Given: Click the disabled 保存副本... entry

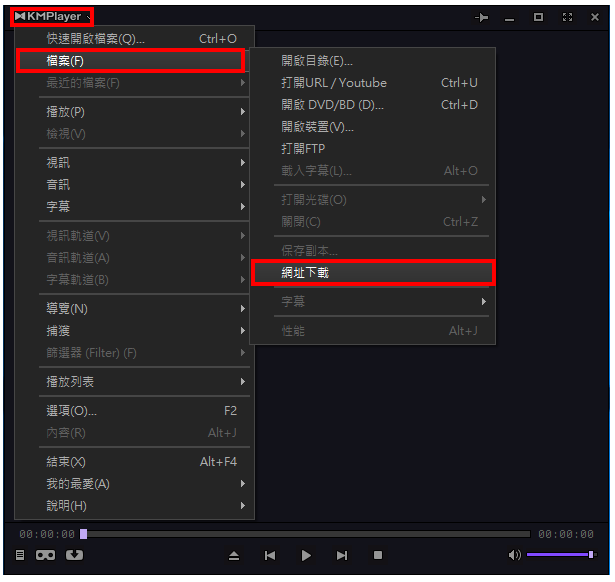Looking at the screenshot, I should click(373, 251).
